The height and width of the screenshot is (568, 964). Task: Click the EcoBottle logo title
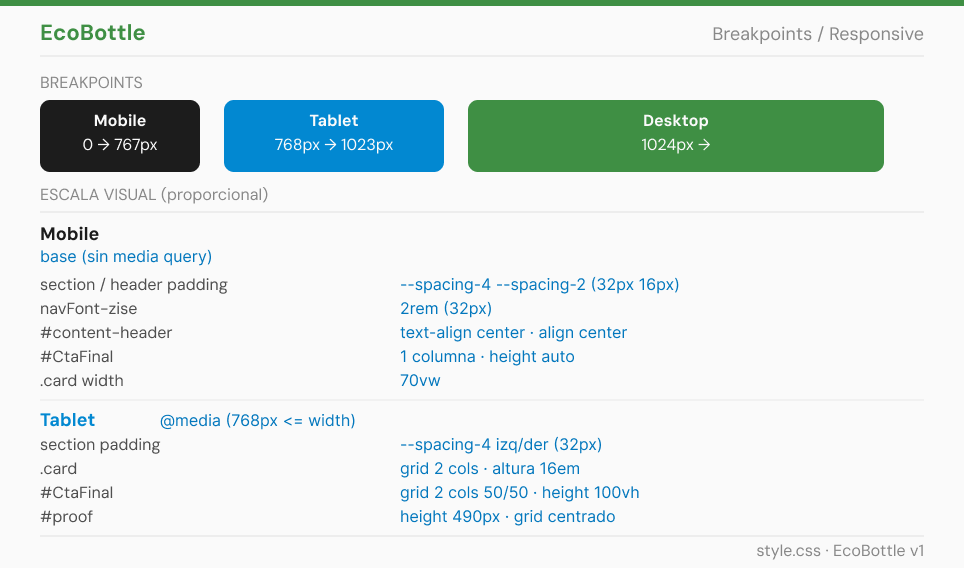tap(93, 33)
